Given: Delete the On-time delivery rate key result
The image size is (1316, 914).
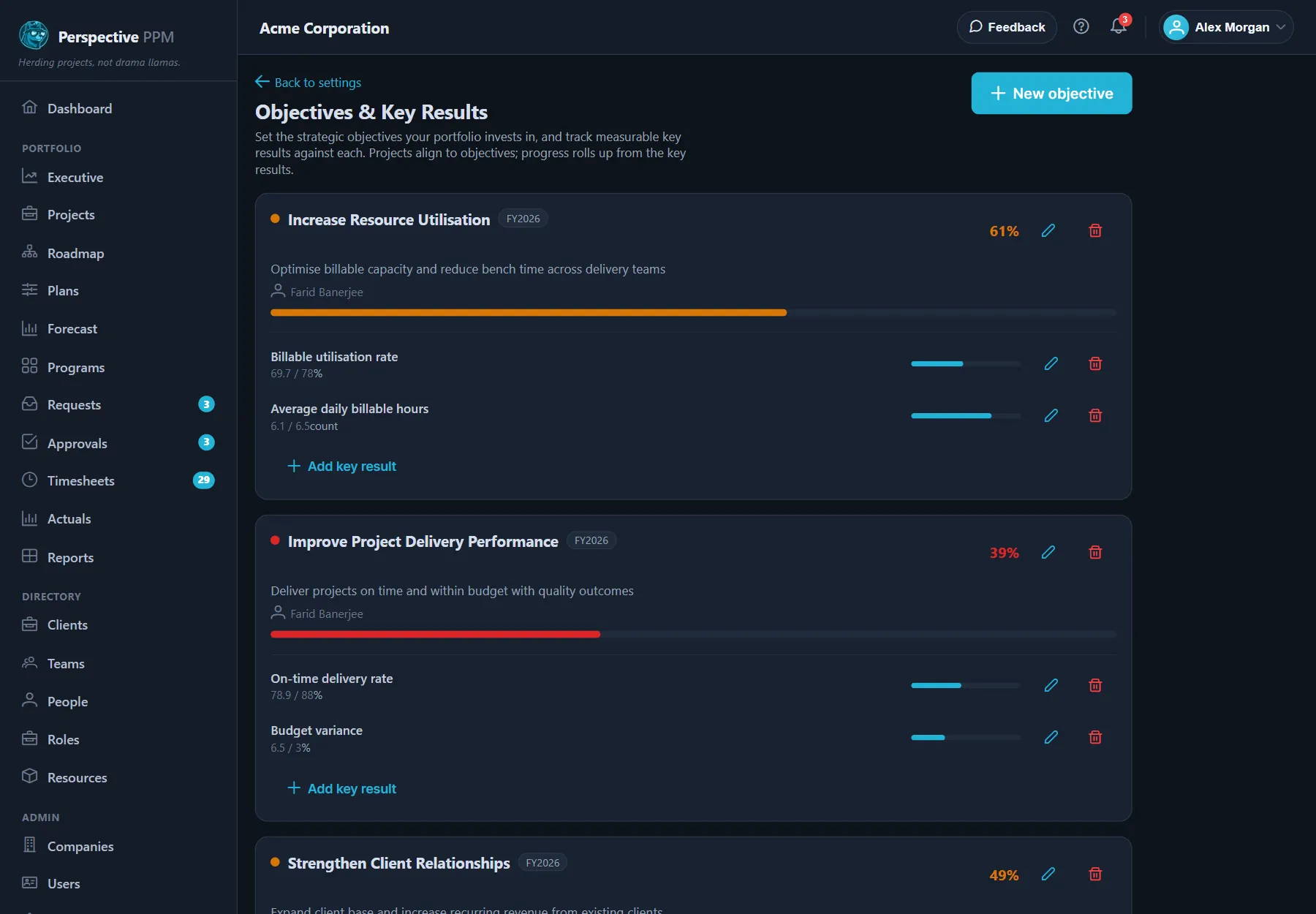Looking at the screenshot, I should (x=1095, y=685).
